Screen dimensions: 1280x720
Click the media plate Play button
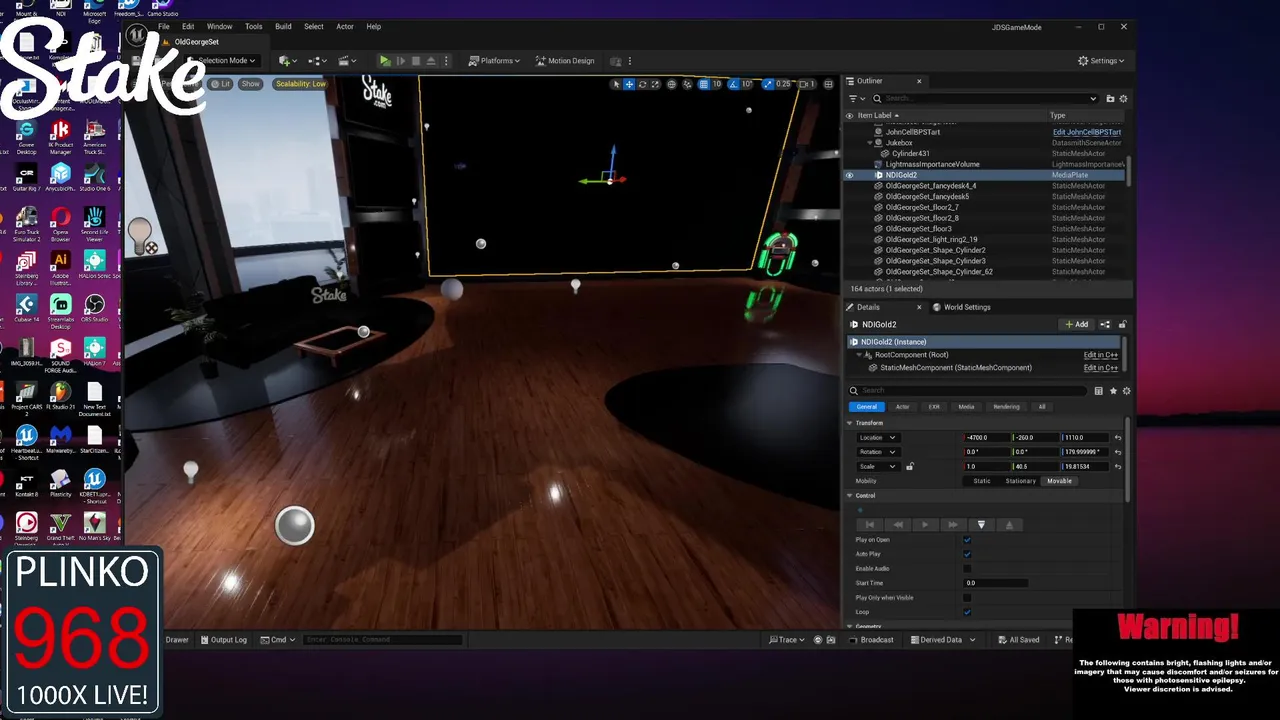point(925,525)
